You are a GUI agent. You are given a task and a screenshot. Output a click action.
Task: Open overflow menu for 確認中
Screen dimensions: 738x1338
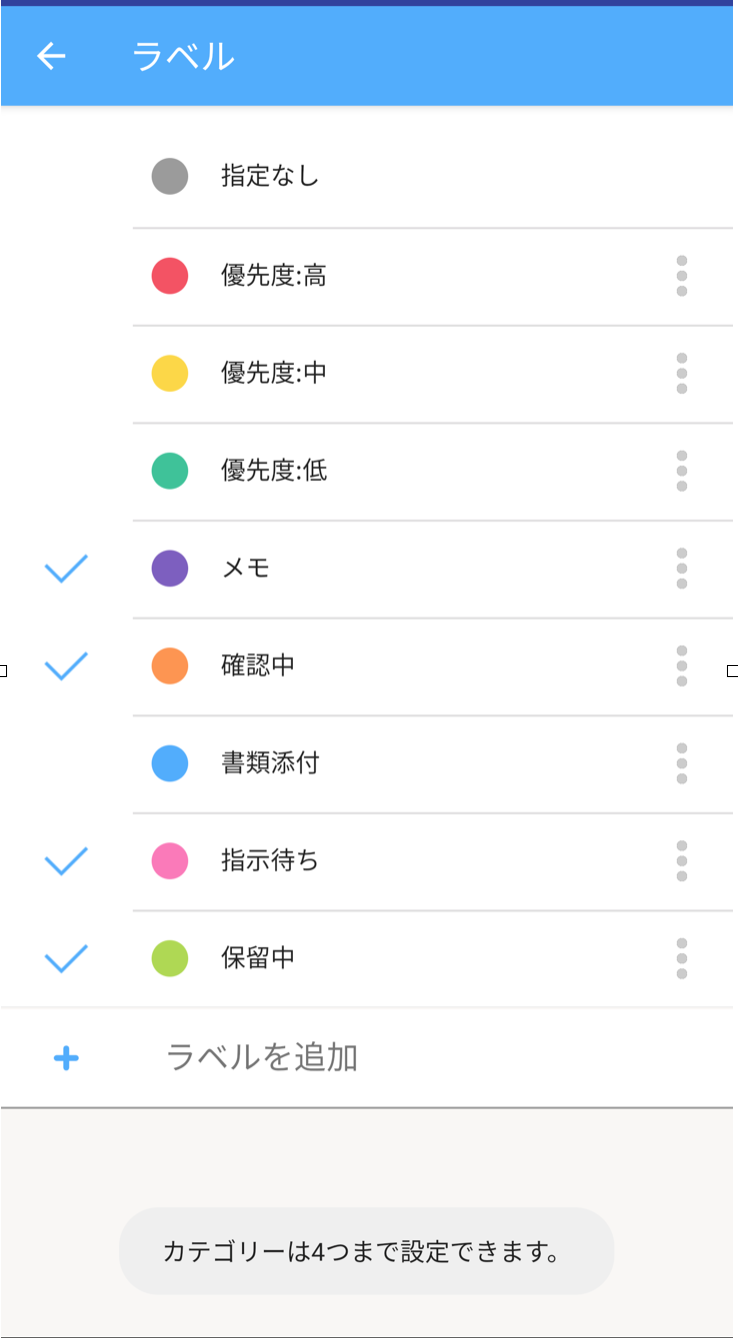point(682,666)
